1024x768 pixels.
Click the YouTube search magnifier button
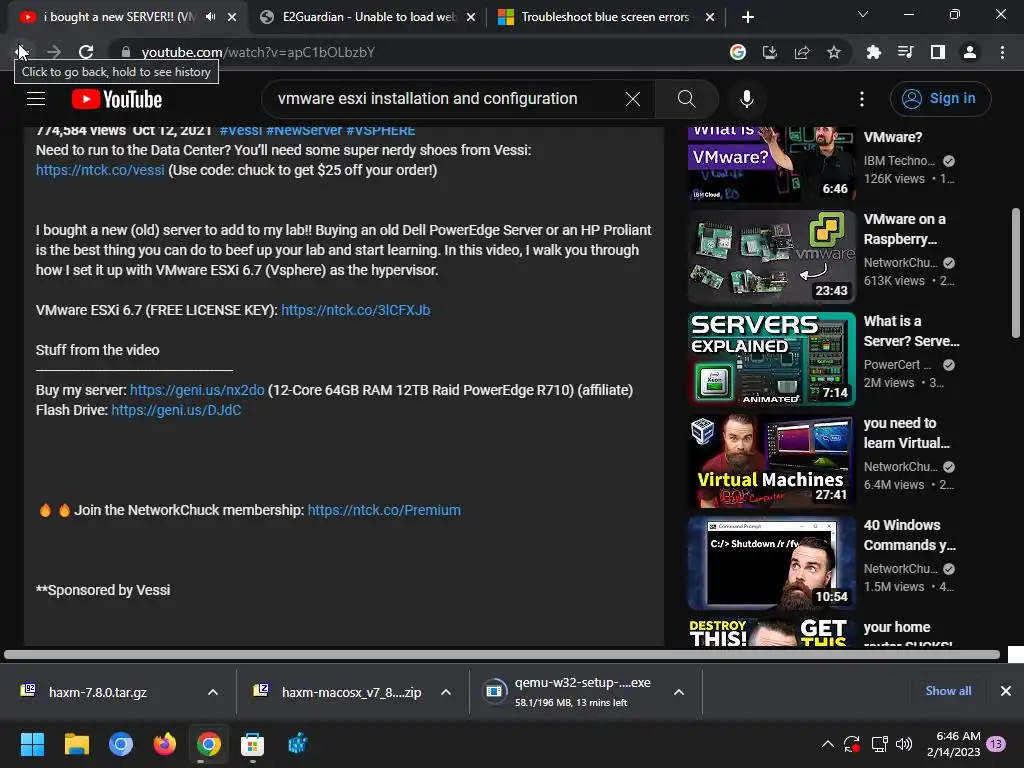(686, 99)
